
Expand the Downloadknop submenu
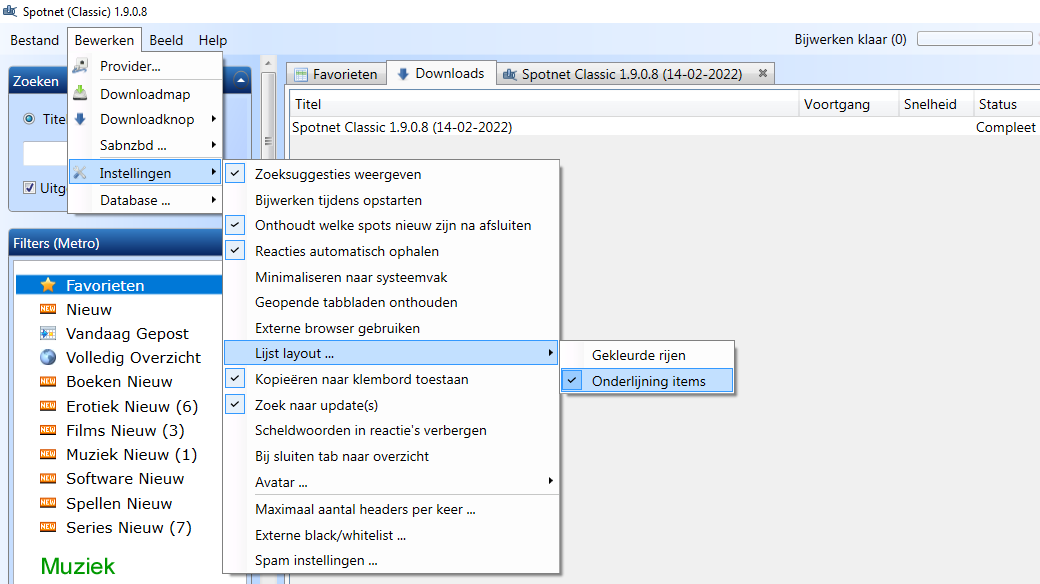pyautogui.click(x=214, y=119)
